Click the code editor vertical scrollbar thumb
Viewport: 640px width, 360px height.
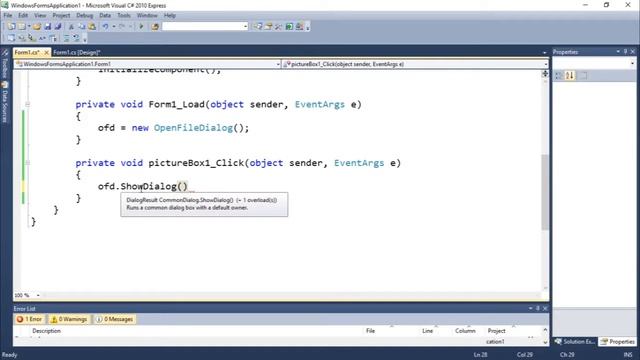coord(545,192)
